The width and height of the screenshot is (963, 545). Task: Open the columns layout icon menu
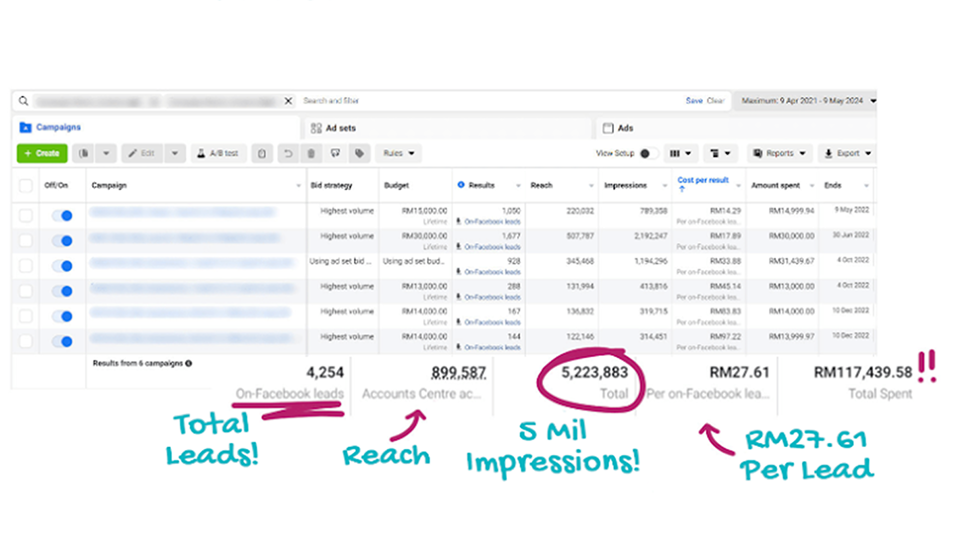click(x=681, y=154)
